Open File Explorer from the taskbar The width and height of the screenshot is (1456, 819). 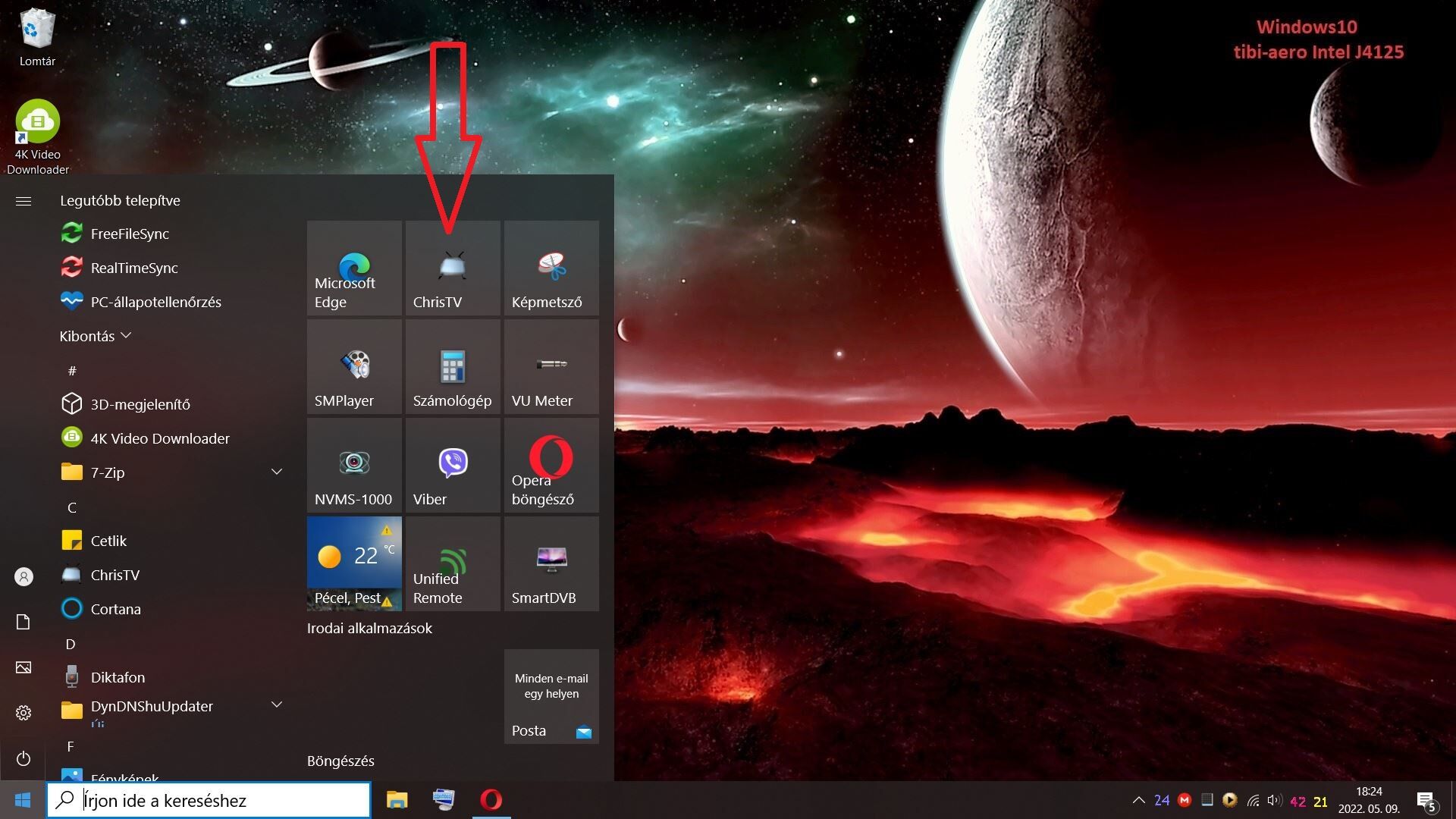397,800
